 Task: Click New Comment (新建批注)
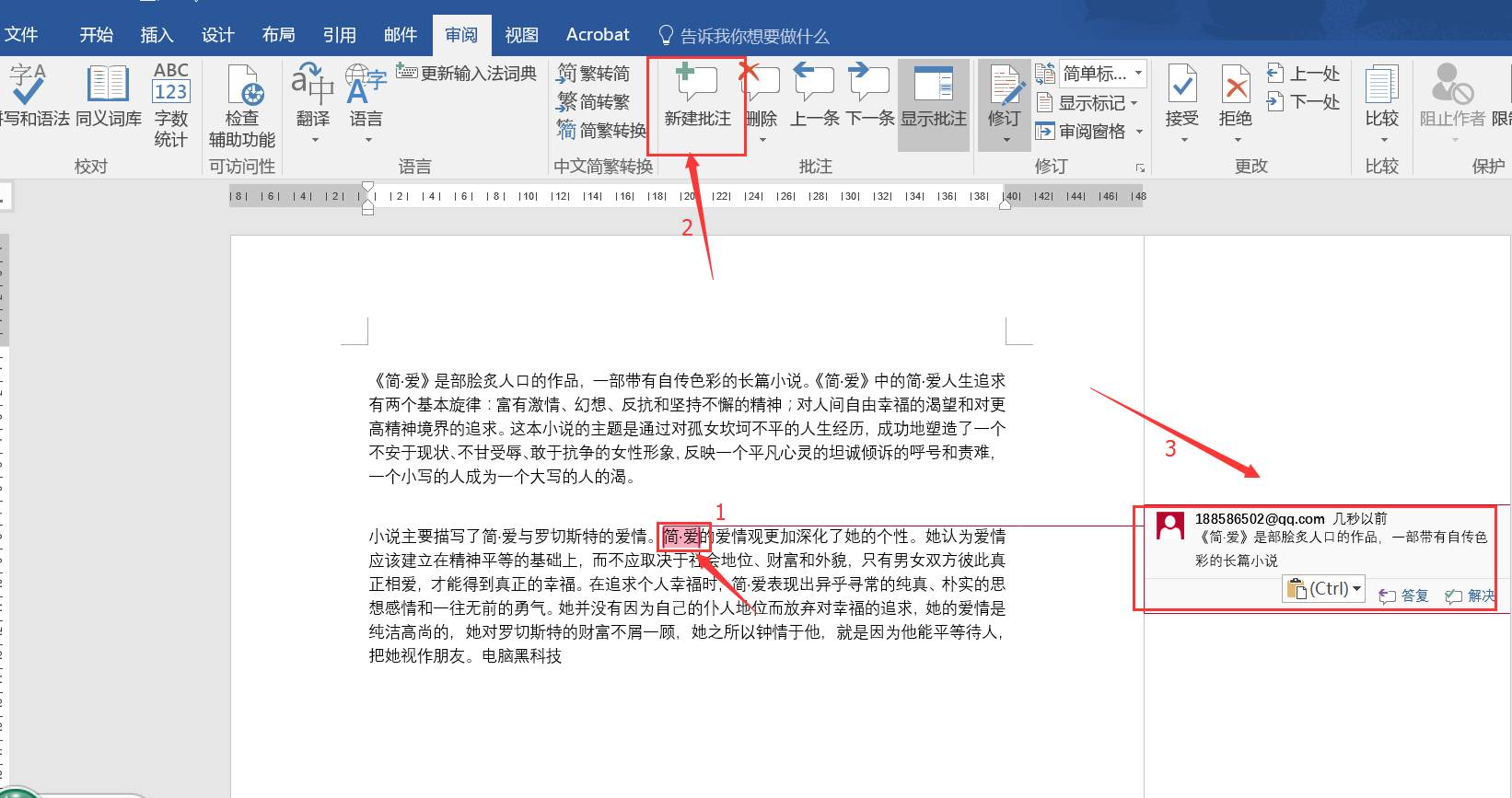[697, 96]
